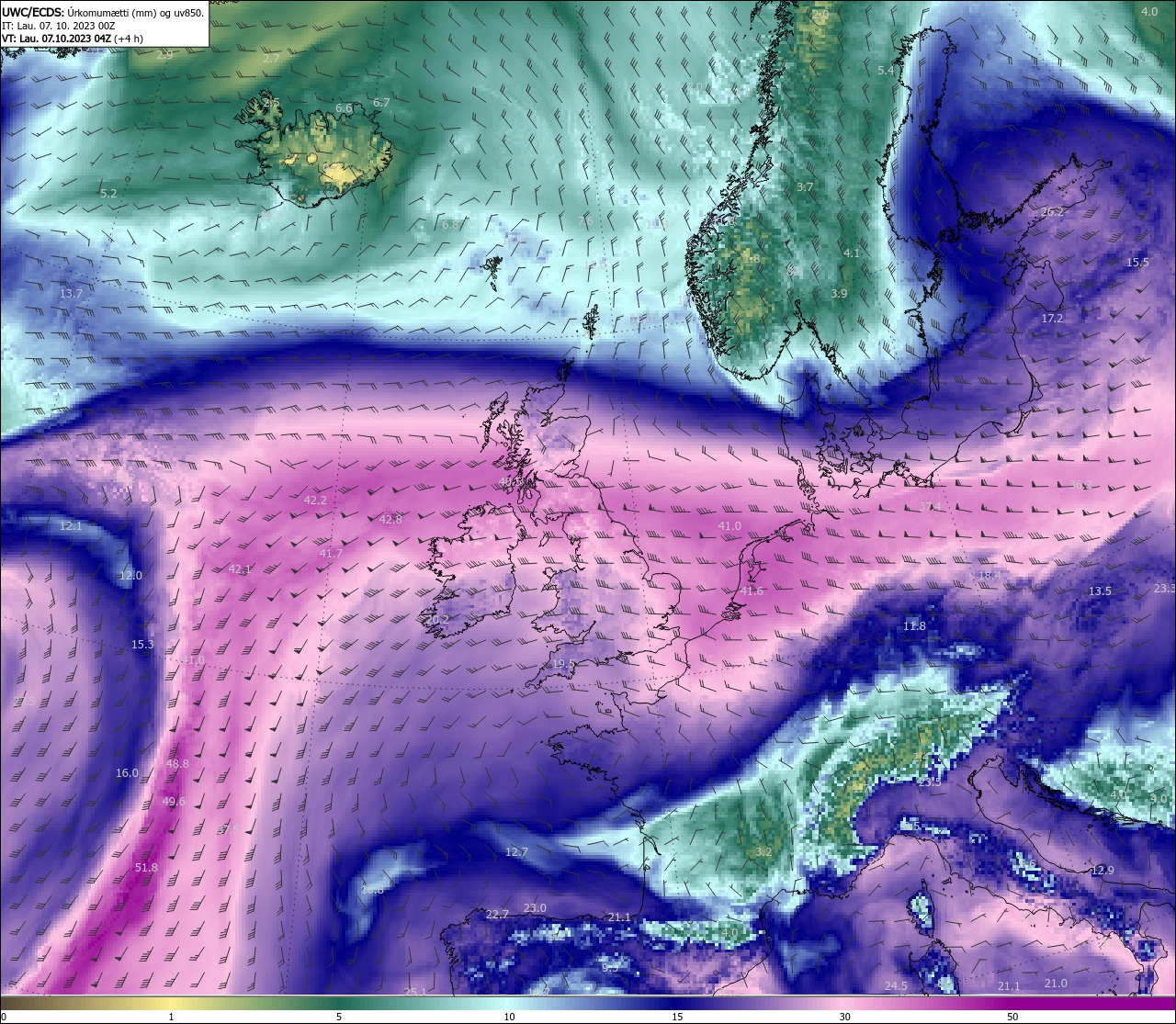Screen dimensions: 1176x1024
Task: Click the 3.7 value label over Scandinavia
Action: (x=805, y=186)
